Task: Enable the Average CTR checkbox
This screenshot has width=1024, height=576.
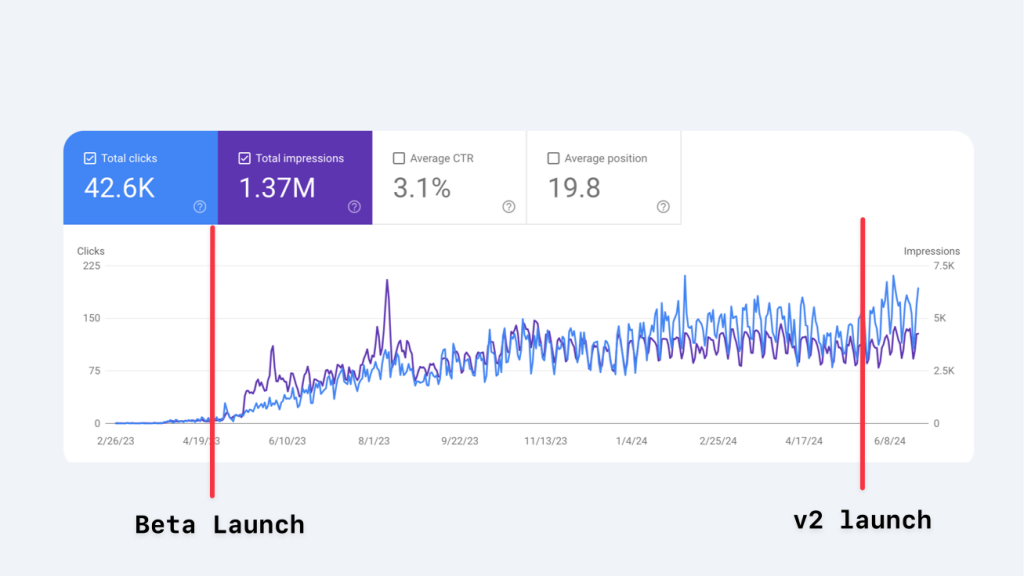Action: [x=399, y=157]
